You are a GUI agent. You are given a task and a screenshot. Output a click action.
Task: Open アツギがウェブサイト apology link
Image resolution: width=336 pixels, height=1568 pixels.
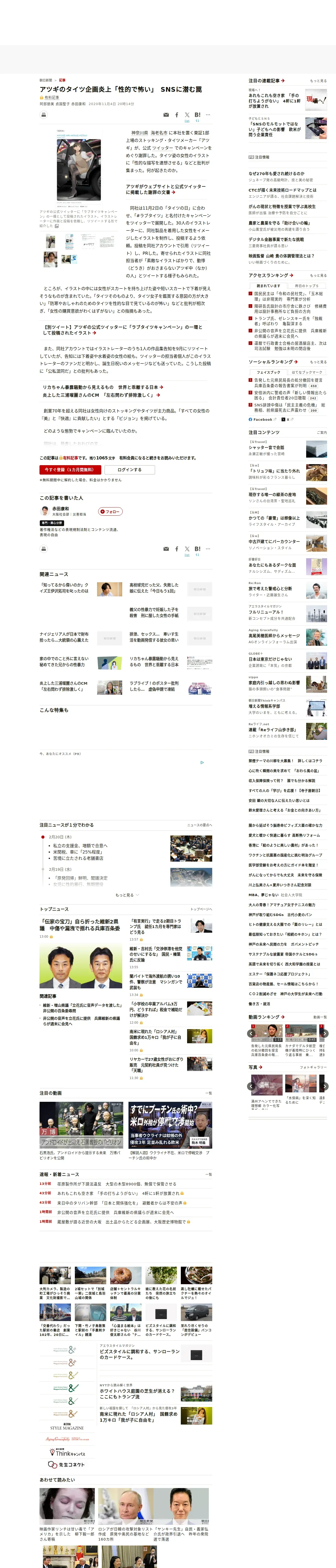166,189
